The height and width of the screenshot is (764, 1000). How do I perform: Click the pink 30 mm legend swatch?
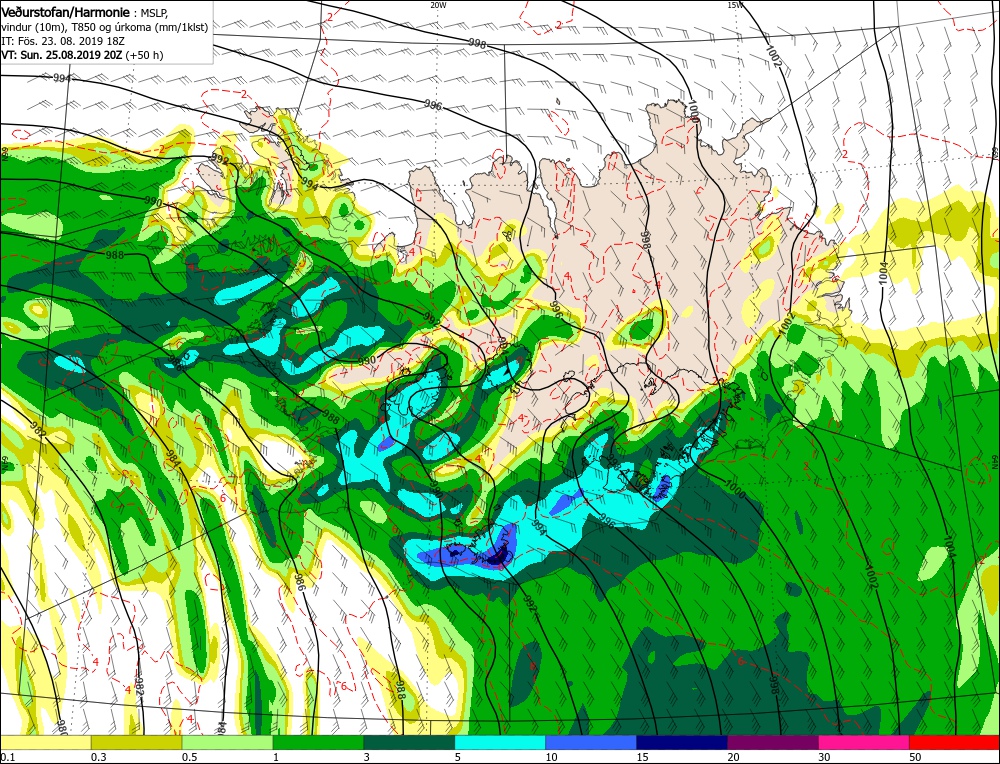coord(864,742)
